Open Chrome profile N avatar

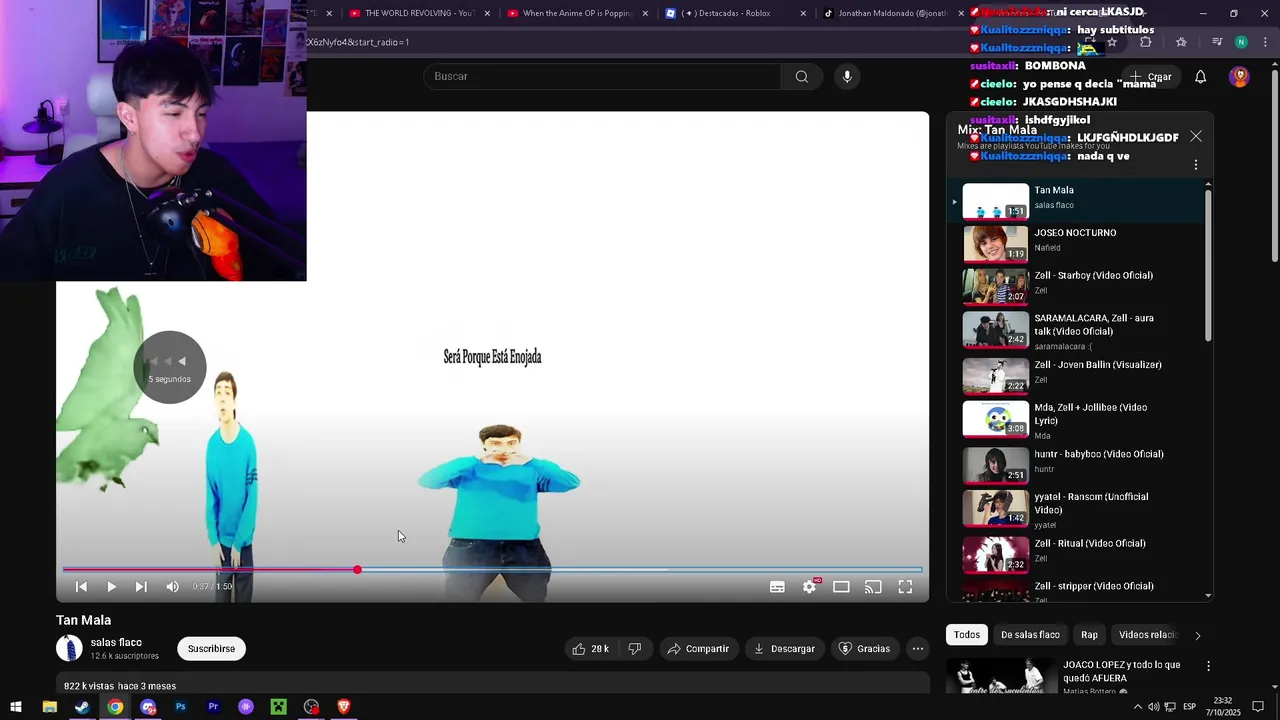click(1241, 42)
